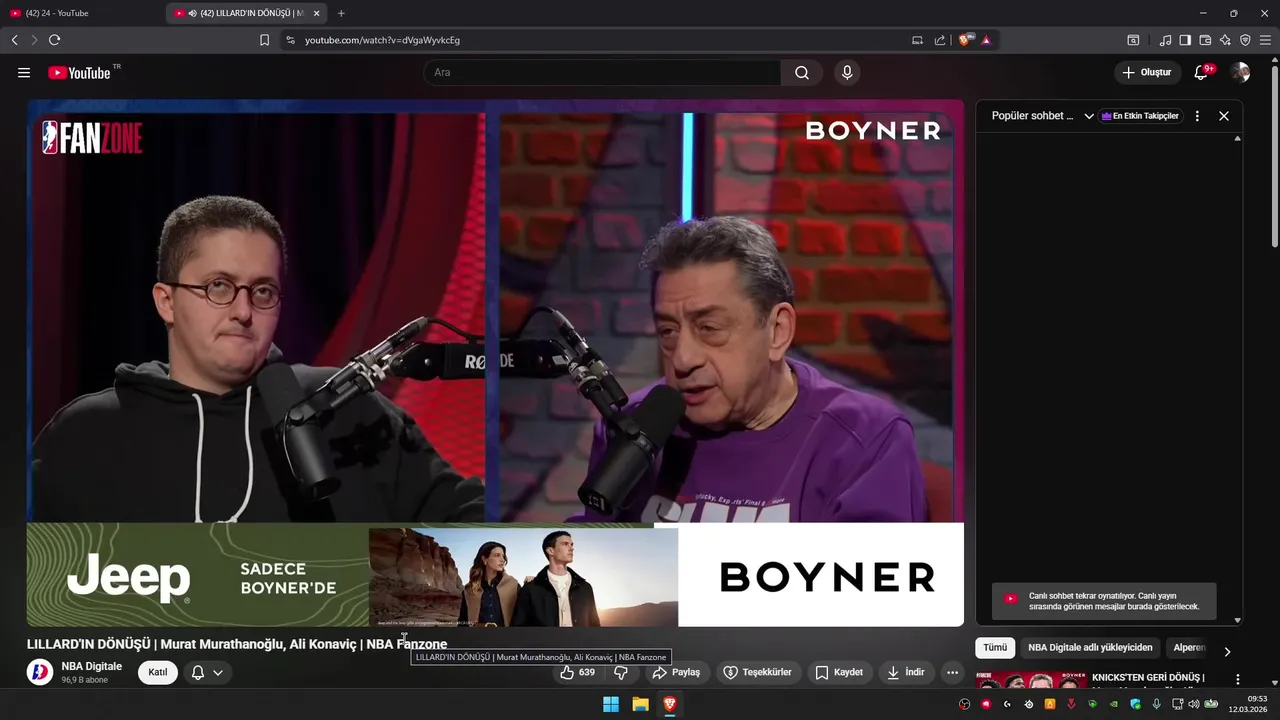Open more actions for the video
The image size is (1280, 720).
952,672
